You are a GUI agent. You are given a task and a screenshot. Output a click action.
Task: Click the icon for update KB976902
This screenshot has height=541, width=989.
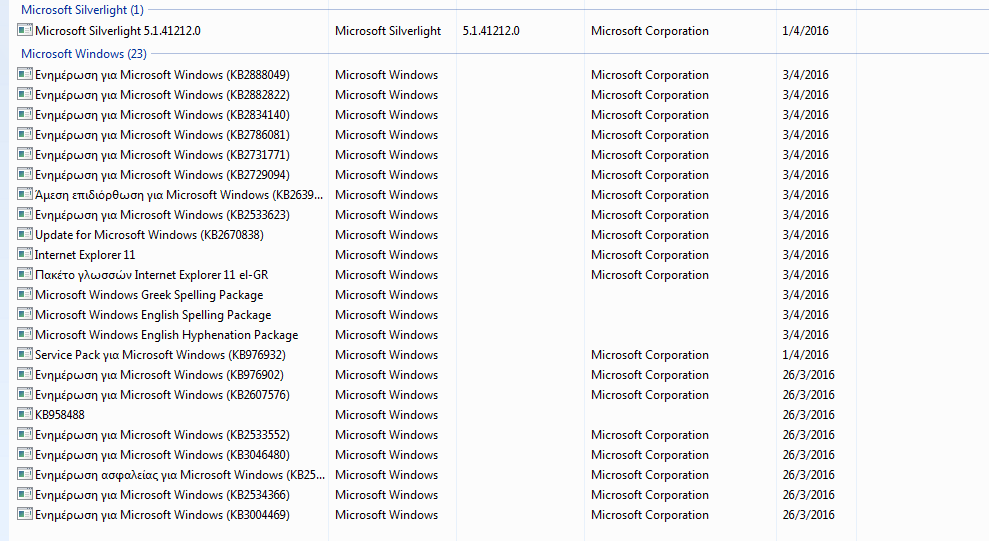[x=25, y=374]
